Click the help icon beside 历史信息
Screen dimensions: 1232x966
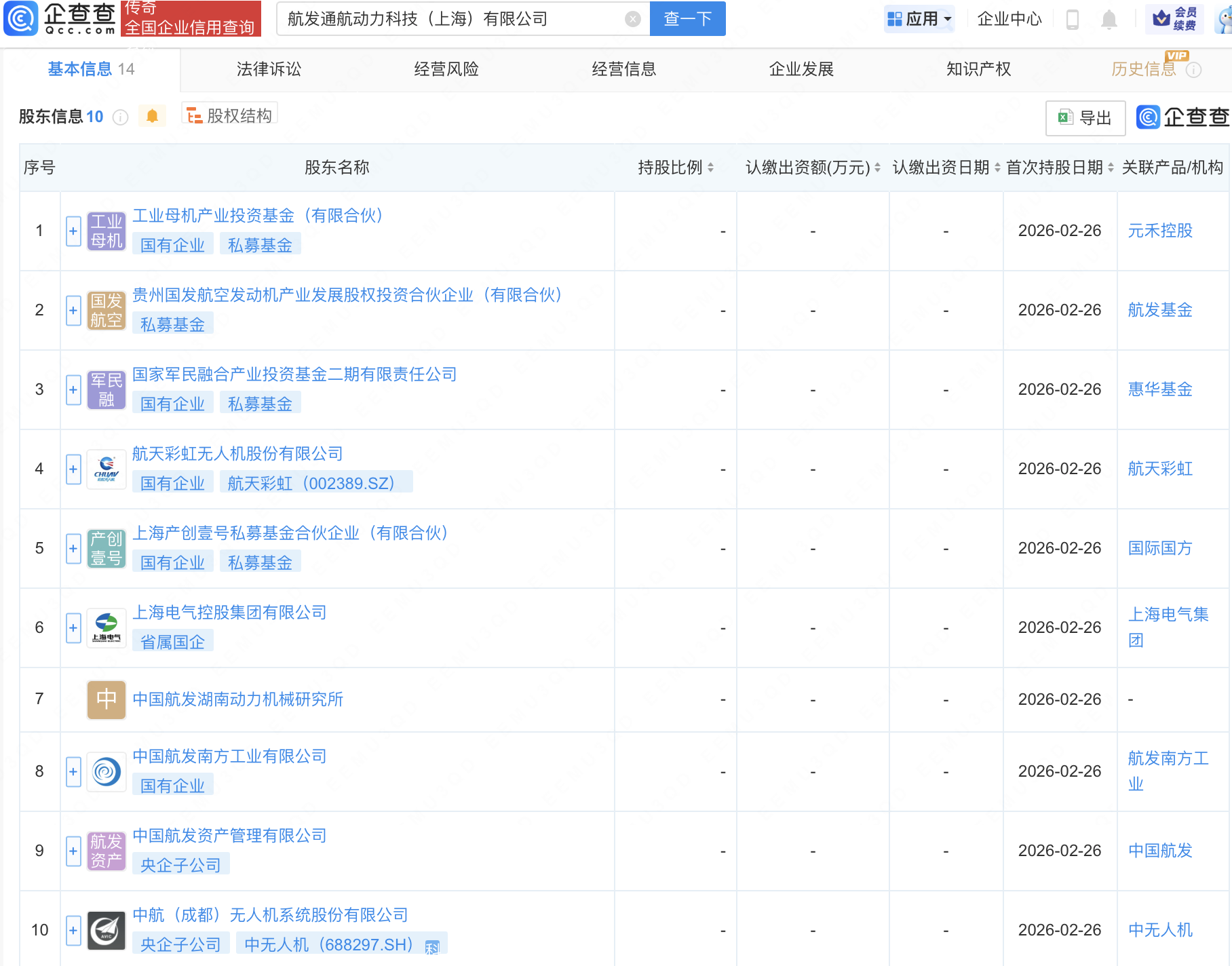[x=1193, y=70]
